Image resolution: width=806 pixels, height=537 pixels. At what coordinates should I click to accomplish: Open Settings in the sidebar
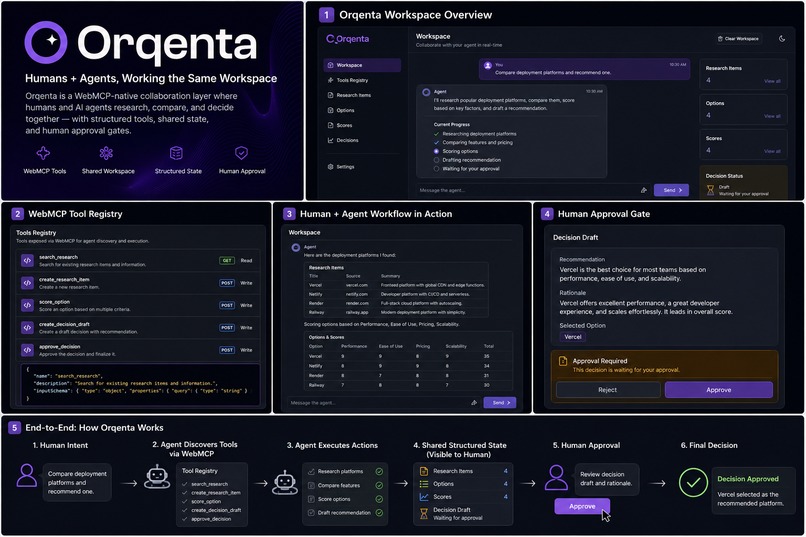click(362, 167)
